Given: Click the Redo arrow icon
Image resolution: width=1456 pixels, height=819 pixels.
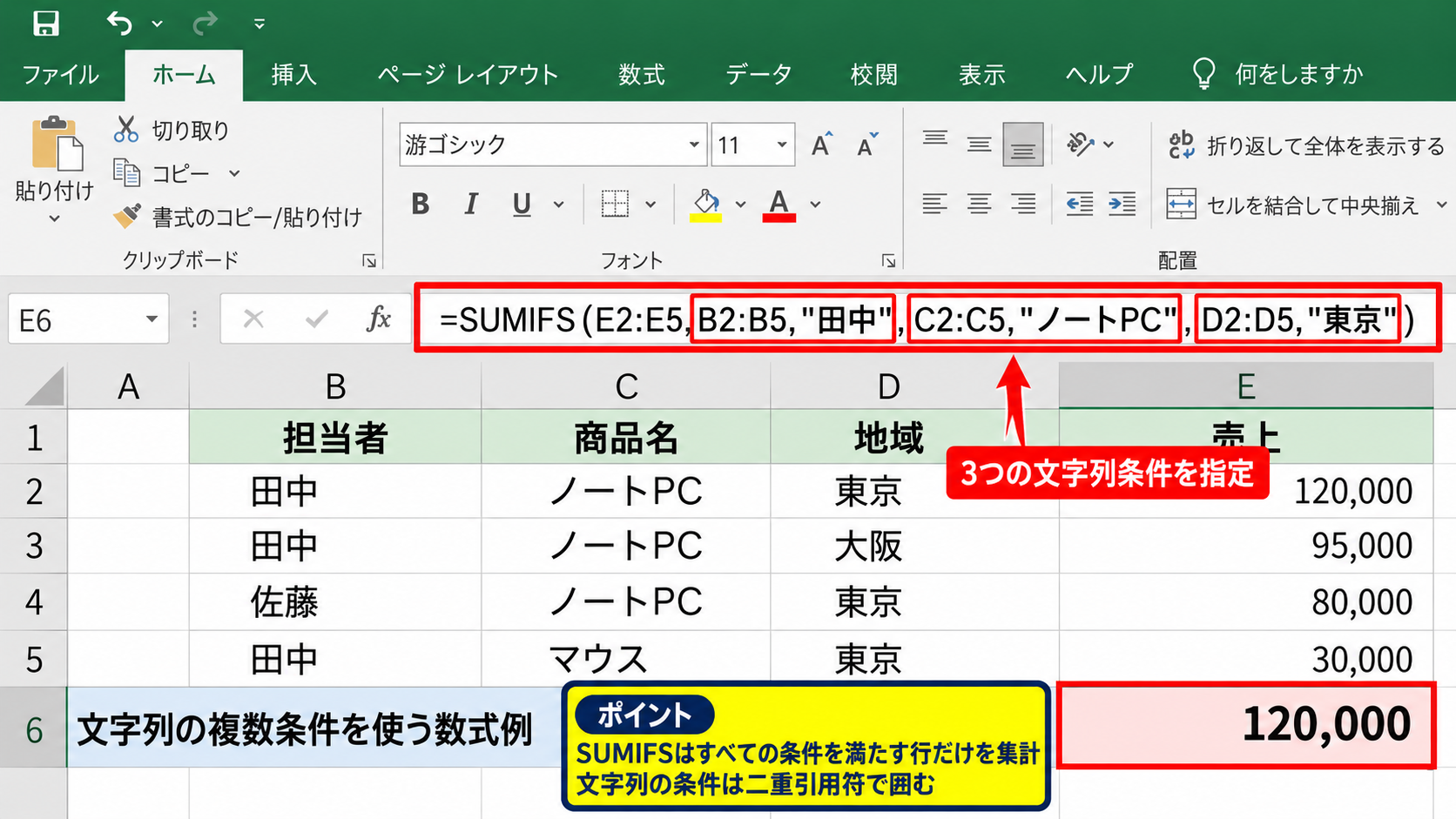Looking at the screenshot, I should pos(205,23).
